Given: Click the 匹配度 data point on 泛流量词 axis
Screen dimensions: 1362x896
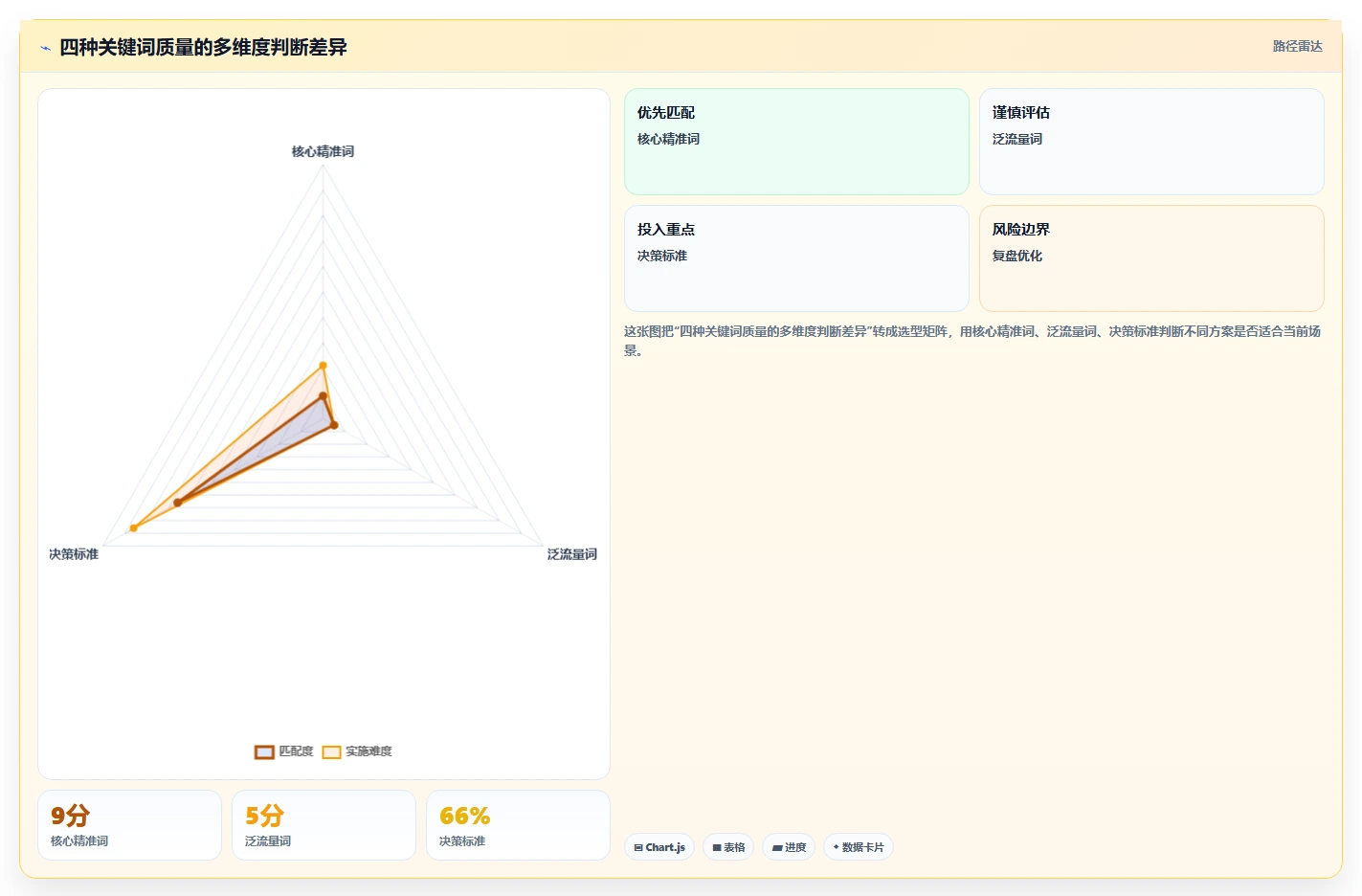Looking at the screenshot, I should point(334,425).
